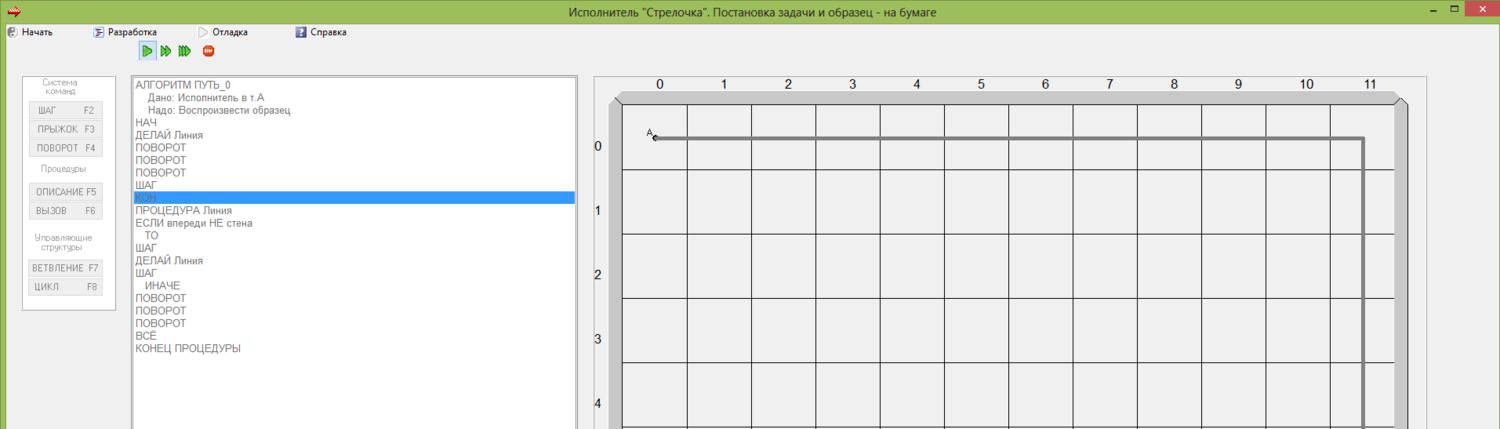Select 'ЕСЛИ впереди НЕ стена' line

click(194, 223)
